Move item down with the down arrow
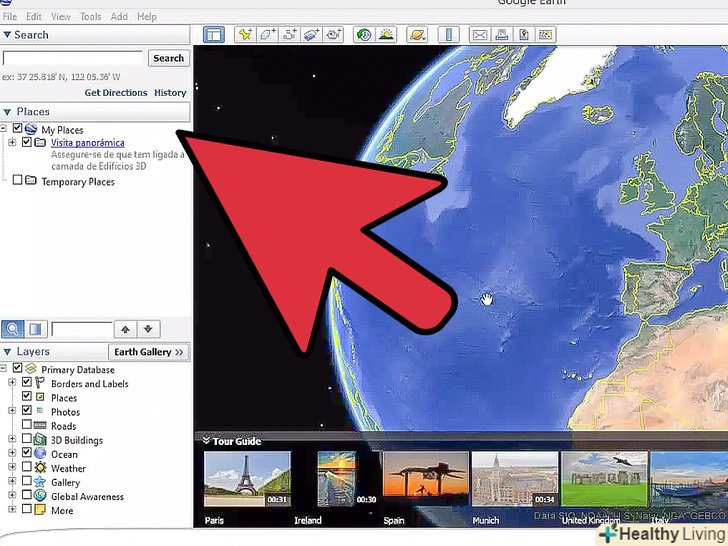Viewport: 728px width, 546px height. [x=149, y=329]
